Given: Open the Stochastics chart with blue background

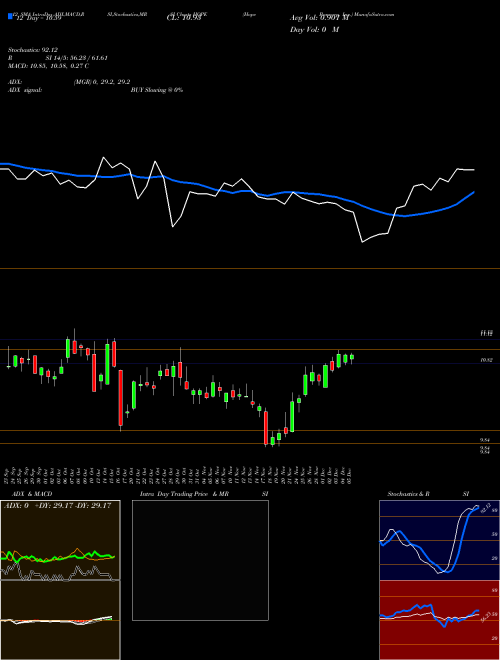Looking at the screenshot, I should tap(439, 540).
